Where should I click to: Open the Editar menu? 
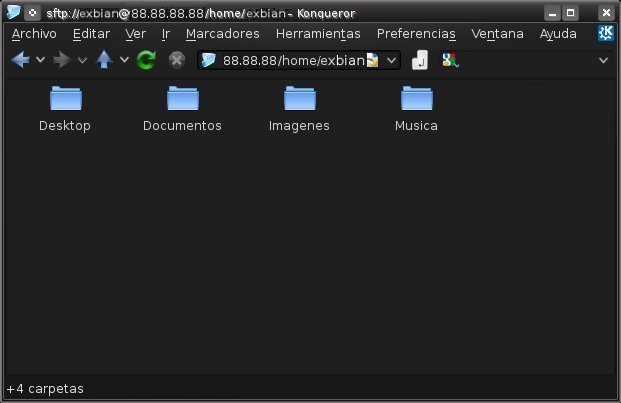pyautogui.click(x=91, y=34)
